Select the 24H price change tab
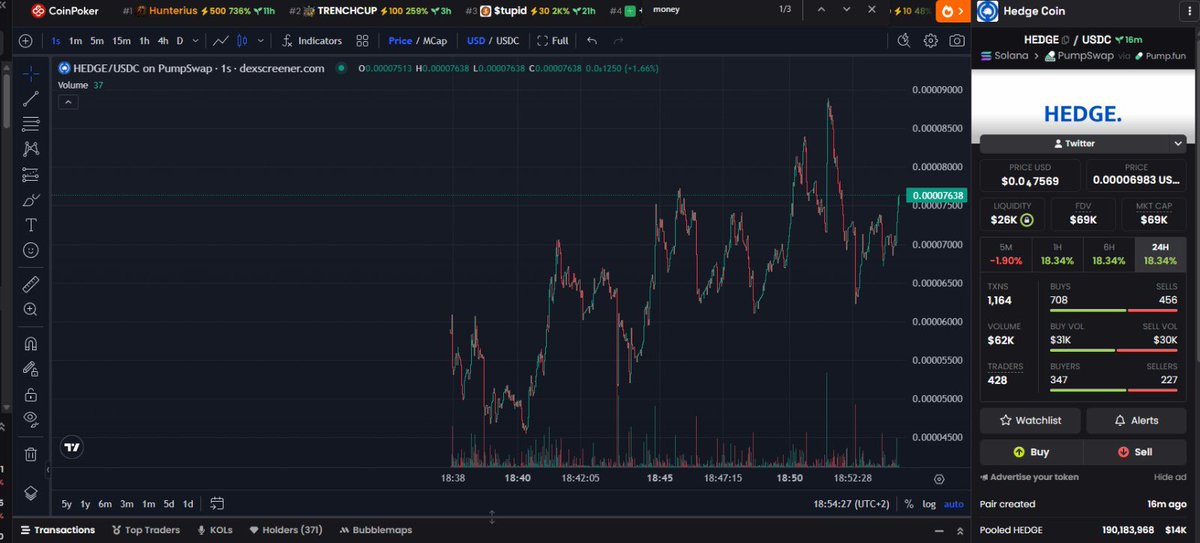 coord(1160,254)
